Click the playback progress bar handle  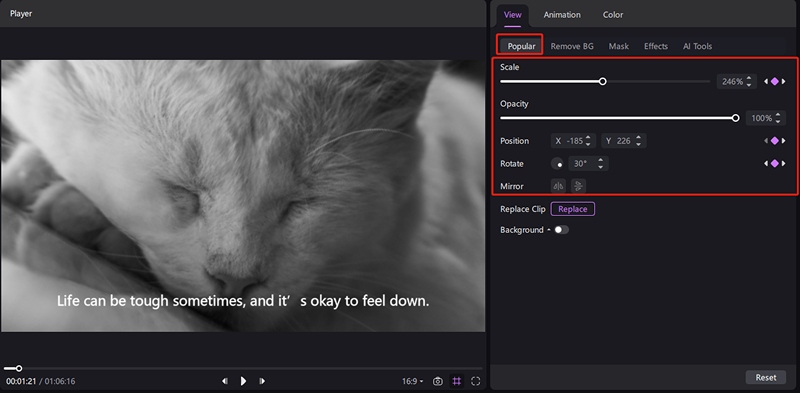pyautogui.click(x=19, y=368)
